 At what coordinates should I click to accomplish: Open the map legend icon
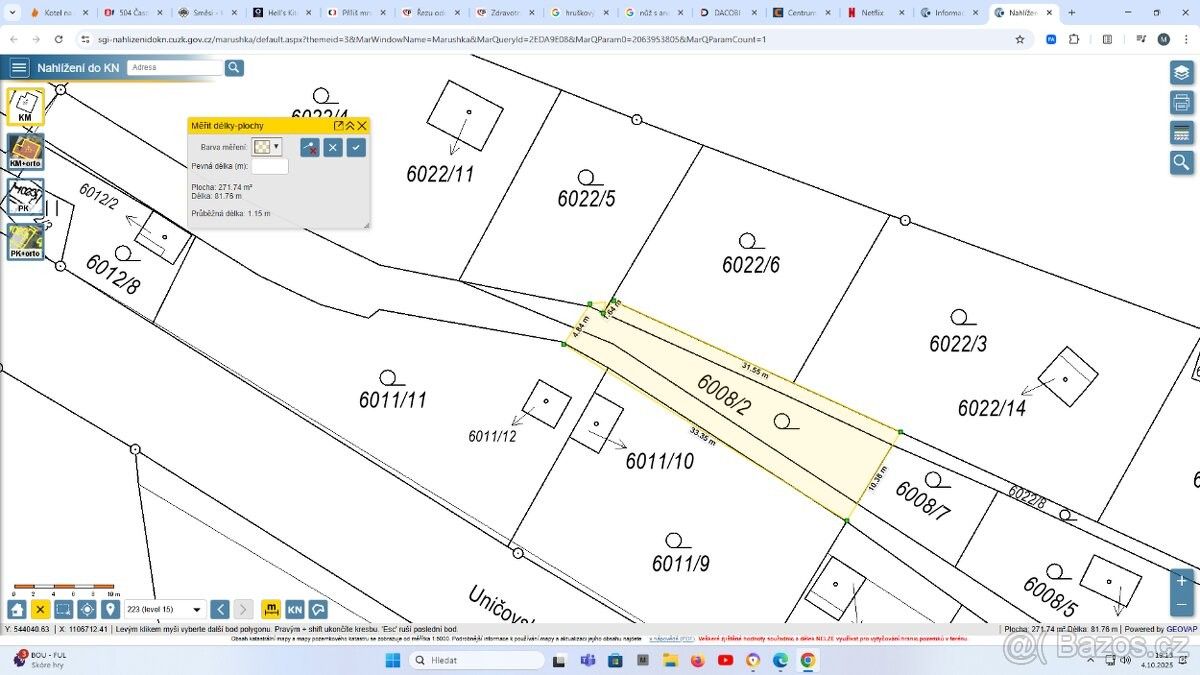pos(1181,133)
